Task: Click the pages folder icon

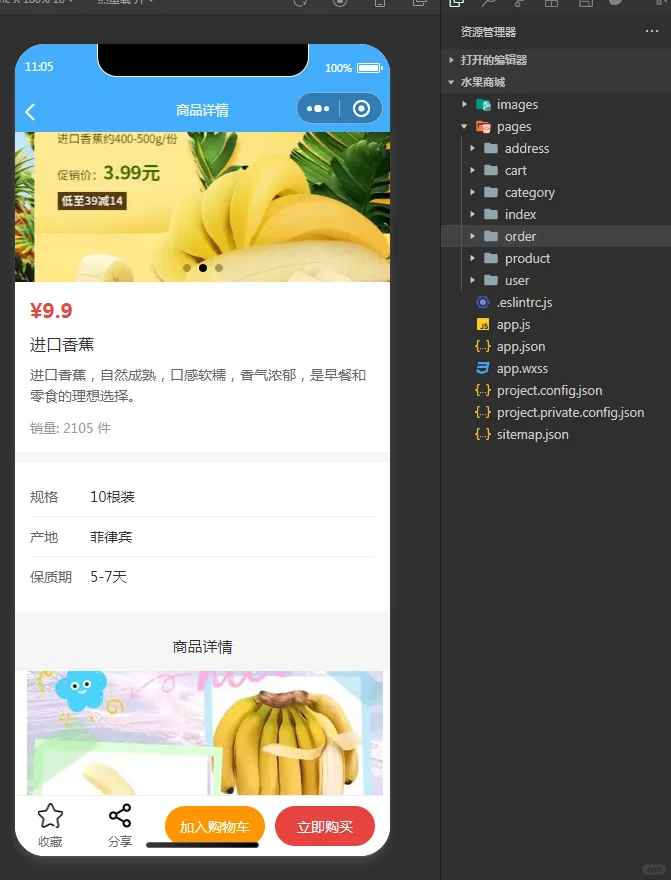Action: point(483,126)
